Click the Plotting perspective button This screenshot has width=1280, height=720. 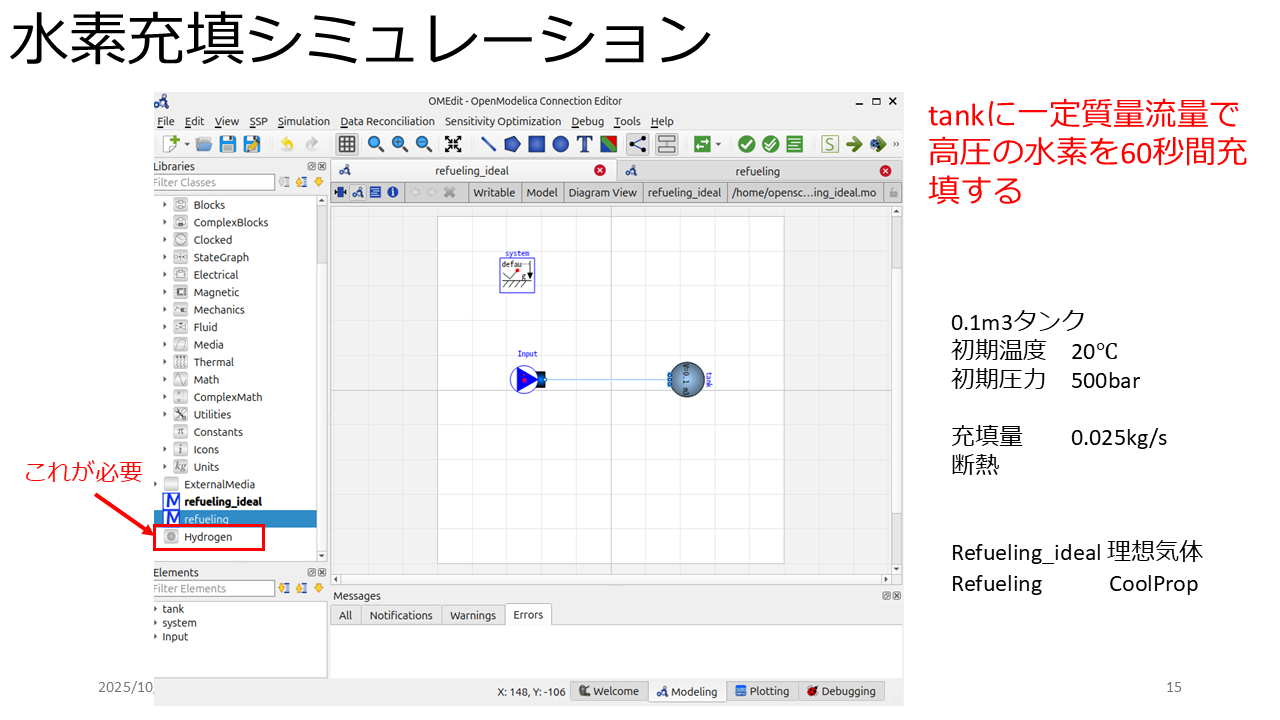click(762, 691)
